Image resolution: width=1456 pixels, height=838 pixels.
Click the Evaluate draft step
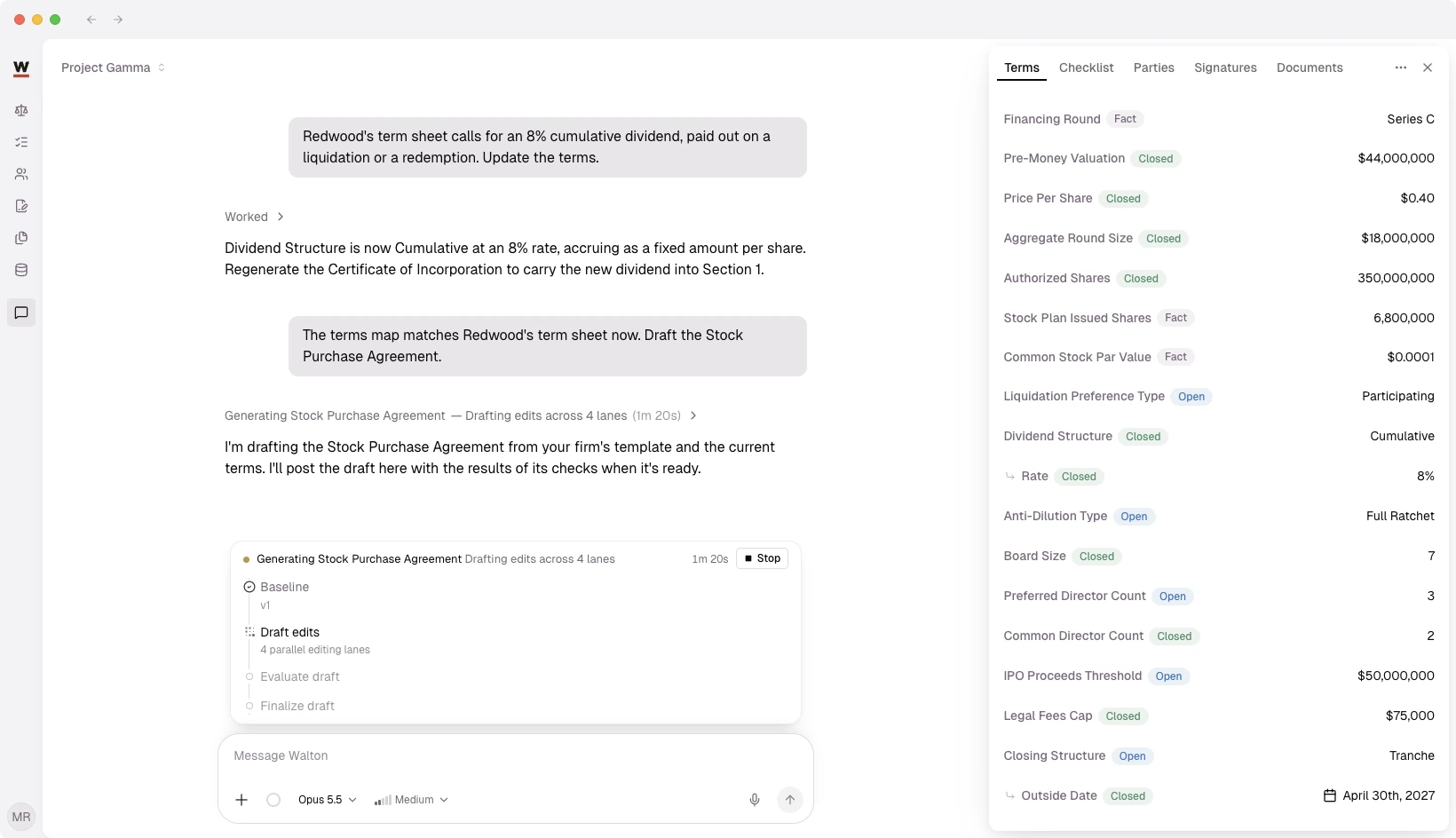299,676
